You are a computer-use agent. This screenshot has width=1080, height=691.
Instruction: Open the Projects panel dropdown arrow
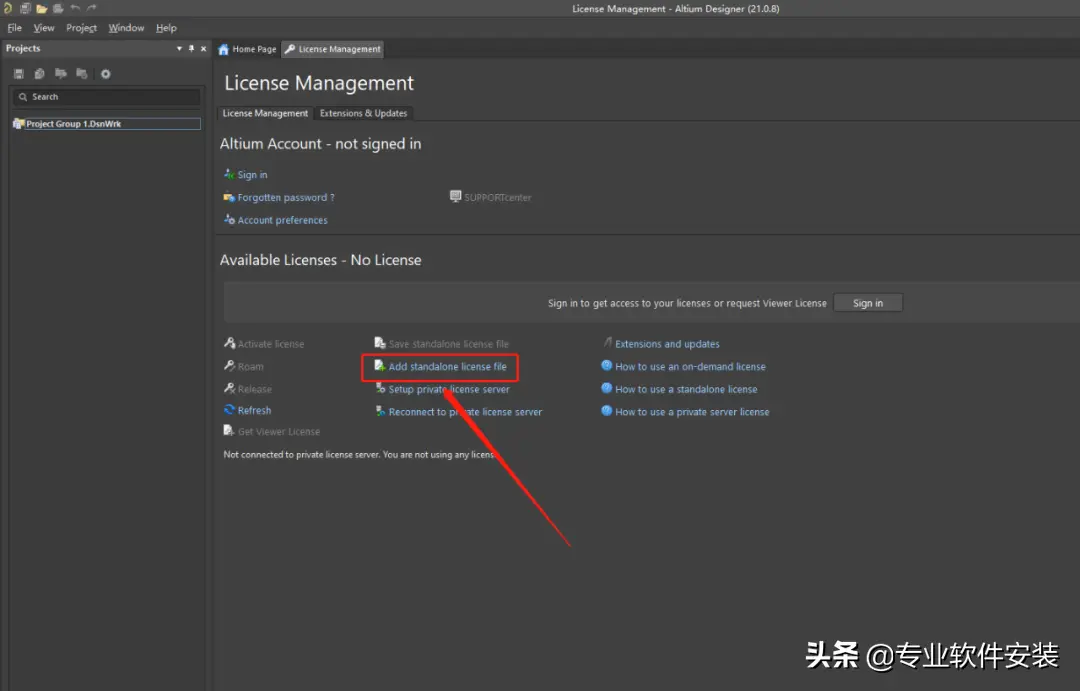point(179,48)
